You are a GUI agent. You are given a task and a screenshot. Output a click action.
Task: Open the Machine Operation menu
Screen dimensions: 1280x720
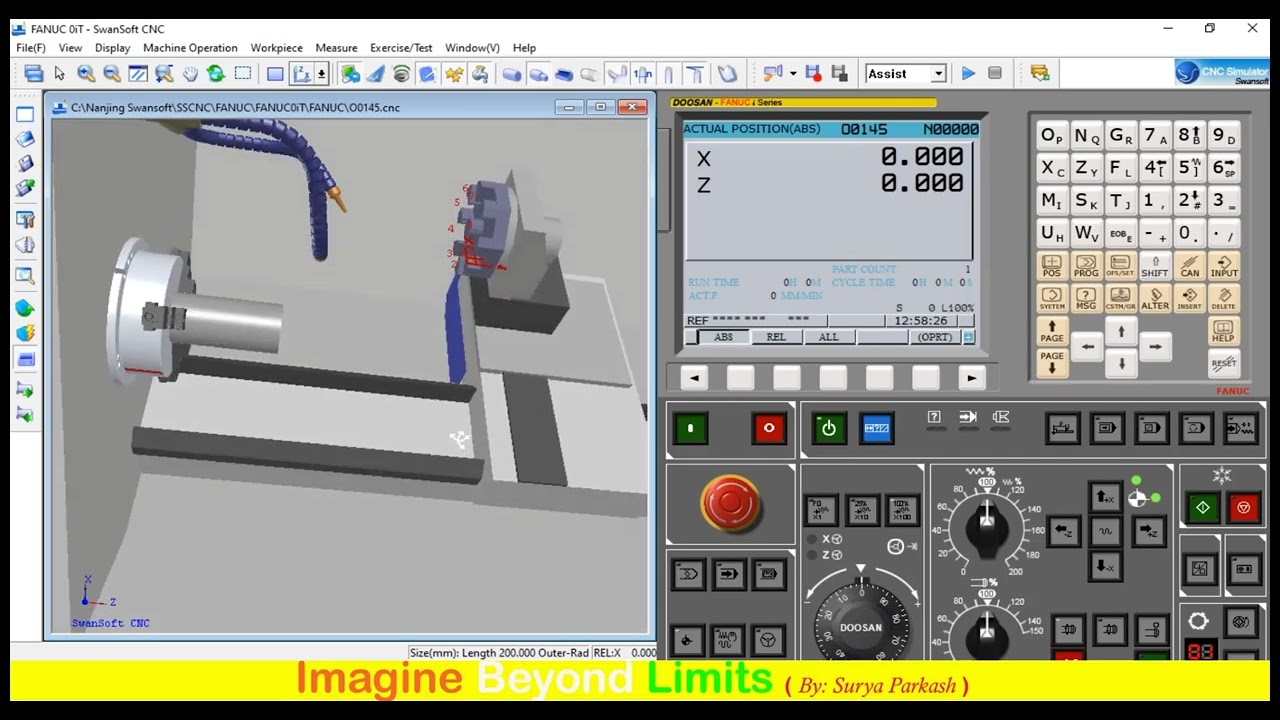pyautogui.click(x=190, y=47)
